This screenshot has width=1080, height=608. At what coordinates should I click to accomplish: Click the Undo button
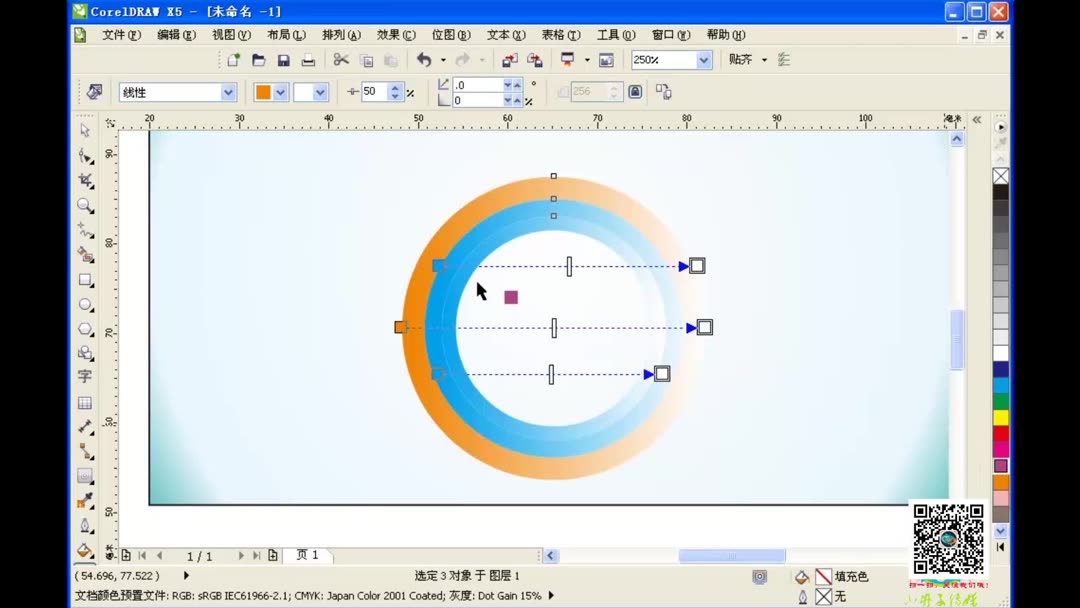(424, 60)
